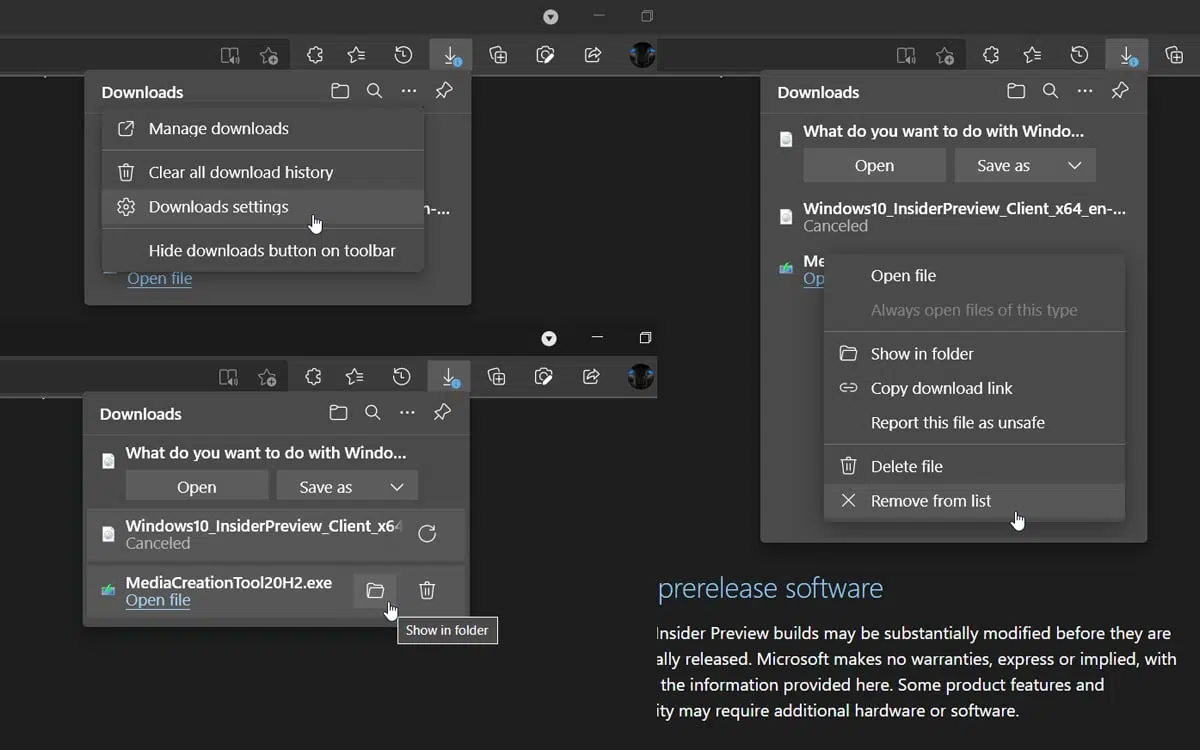Click Share icon in toolbar above Manage downloads panel
The width and height of the screenshot is (1200, 750).
(x=593, y=55)
